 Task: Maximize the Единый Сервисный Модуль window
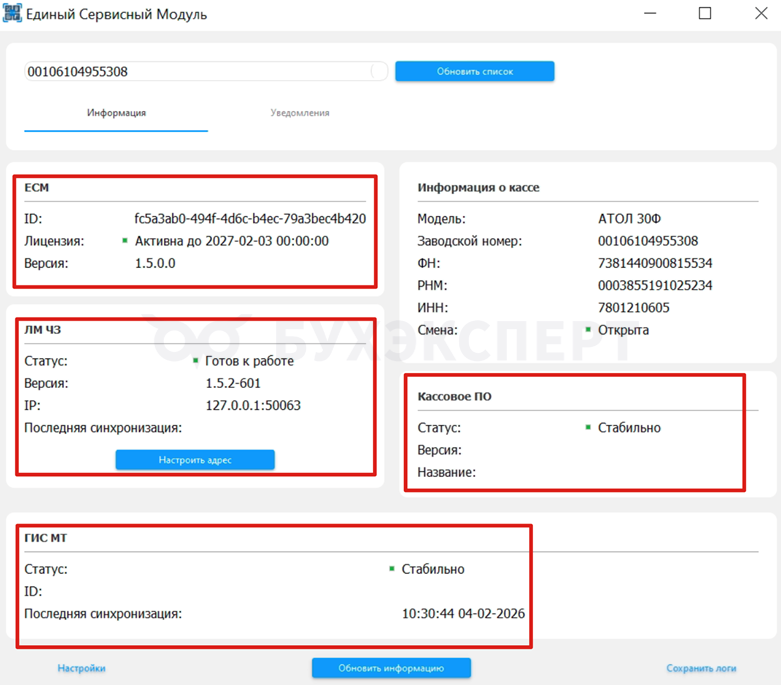tap(705, 13)
